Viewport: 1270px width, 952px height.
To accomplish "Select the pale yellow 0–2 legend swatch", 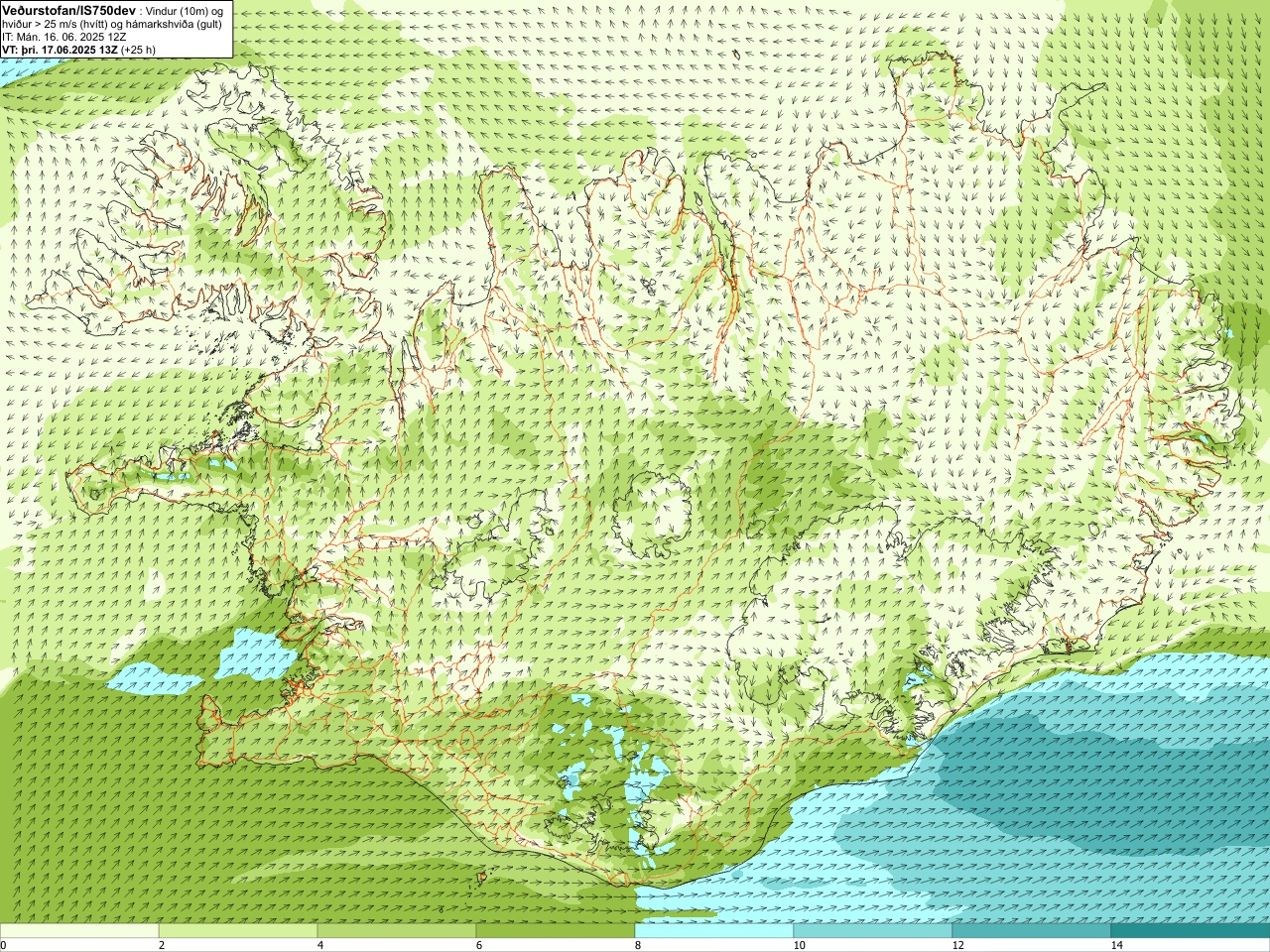I will tap(79, 931).
